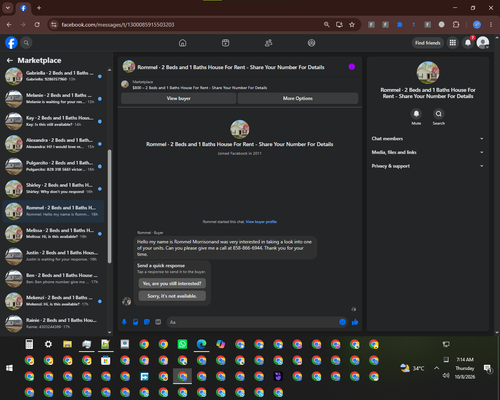Image resolution: width=500 pixels, height=400 pixels.
Task: Open the sticker picker icon
Action: (147, 322)
